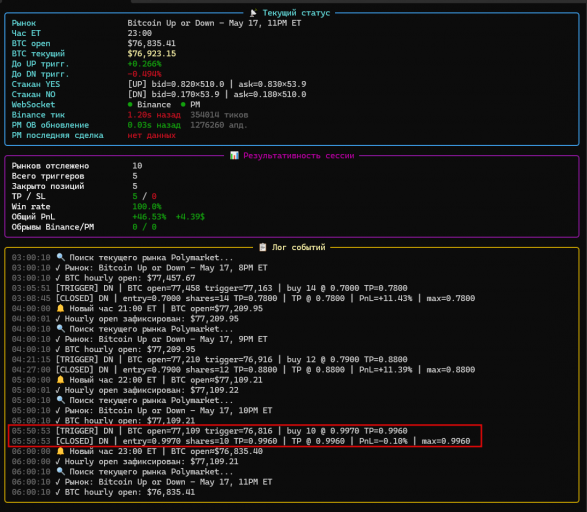Click the red нет данных last trade status
This screenshot has width=587, height=512.
pyautogui.click(x=151, y=135)
